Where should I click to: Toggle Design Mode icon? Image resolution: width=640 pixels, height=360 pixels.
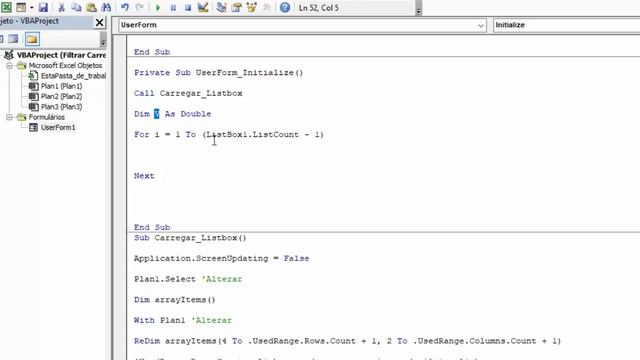pos(203,7)
